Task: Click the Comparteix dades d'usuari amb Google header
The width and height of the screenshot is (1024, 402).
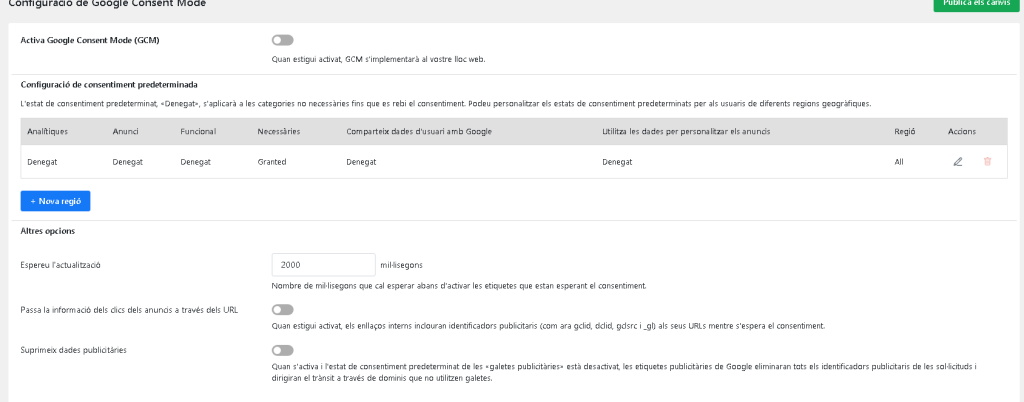Action: click(417, 132)
